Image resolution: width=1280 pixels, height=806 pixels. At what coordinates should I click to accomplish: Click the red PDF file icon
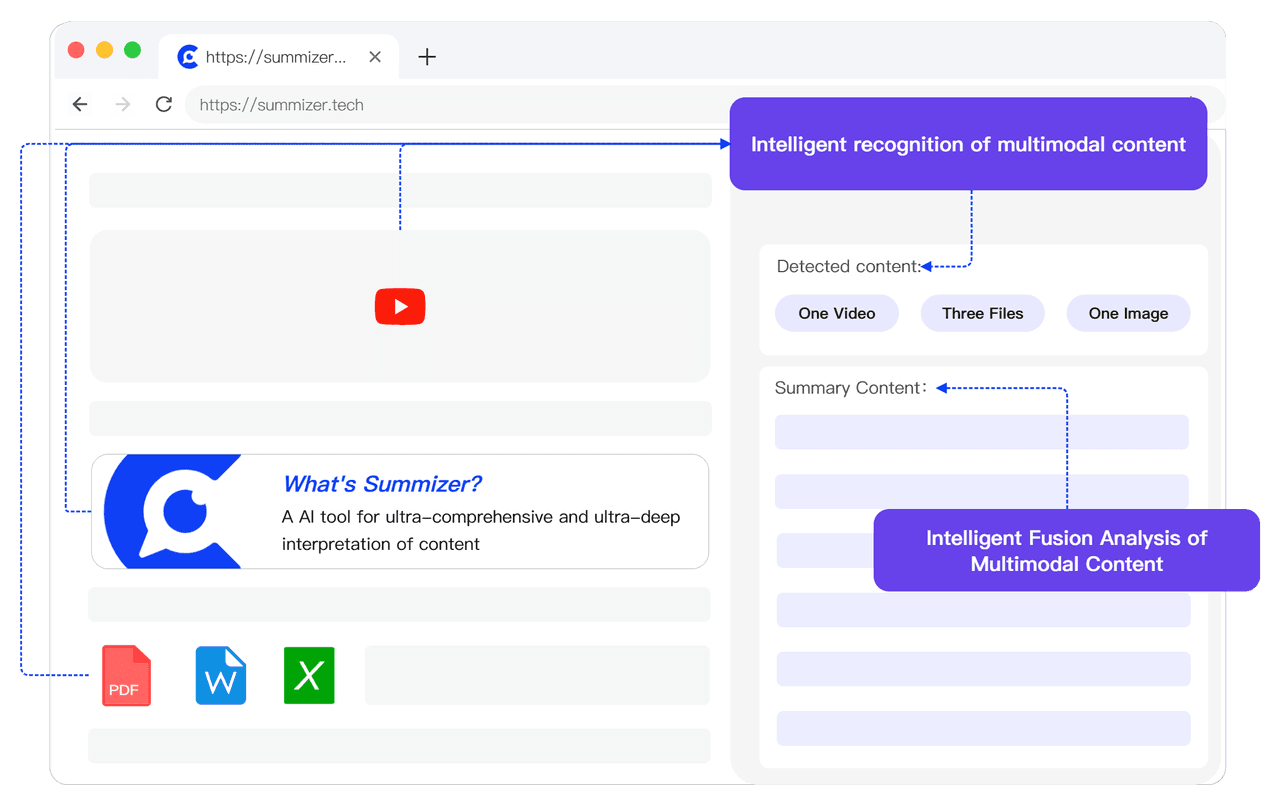coord(126,675)
